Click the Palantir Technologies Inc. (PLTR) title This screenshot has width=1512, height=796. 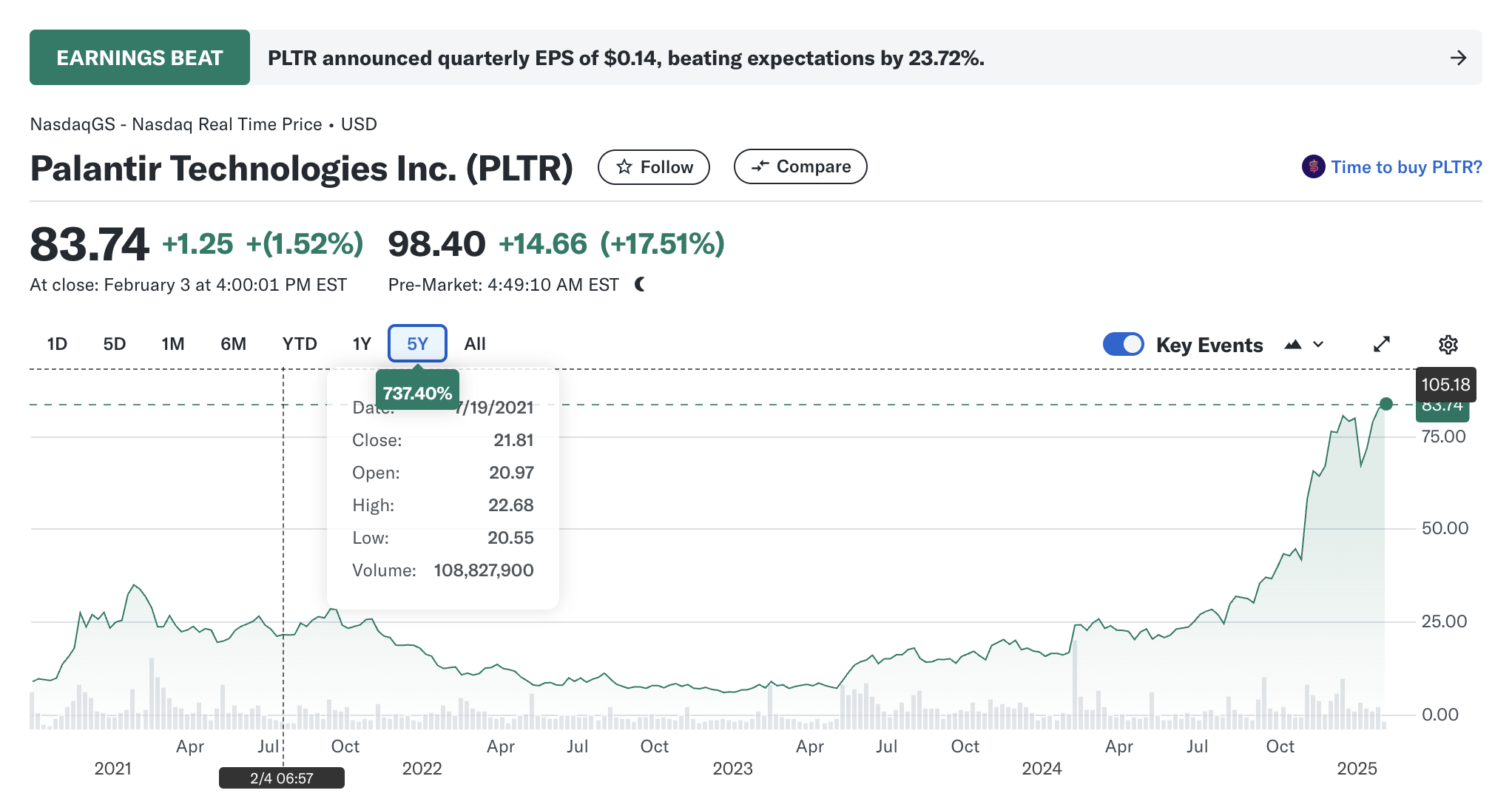coord(302,168)
